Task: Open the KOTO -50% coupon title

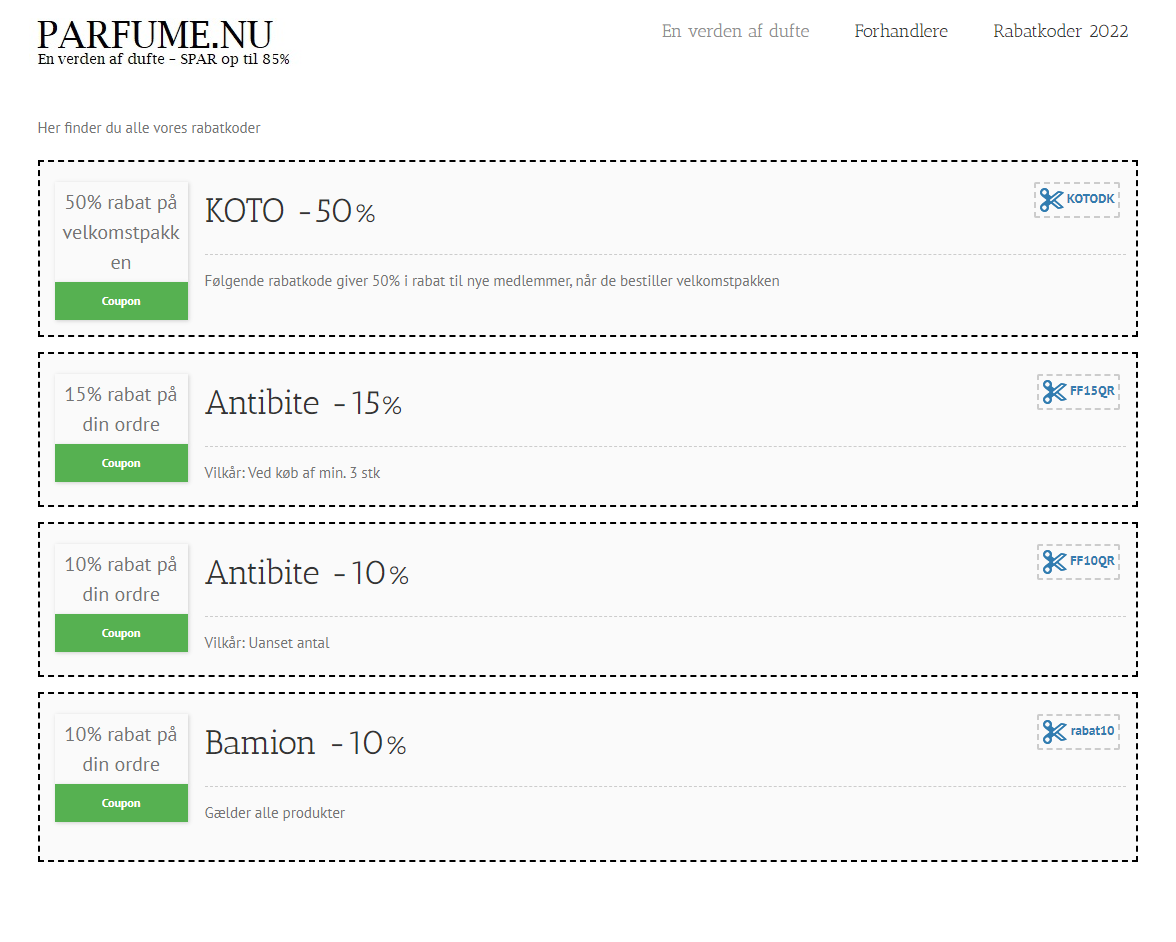Action: tap(290, 212)
